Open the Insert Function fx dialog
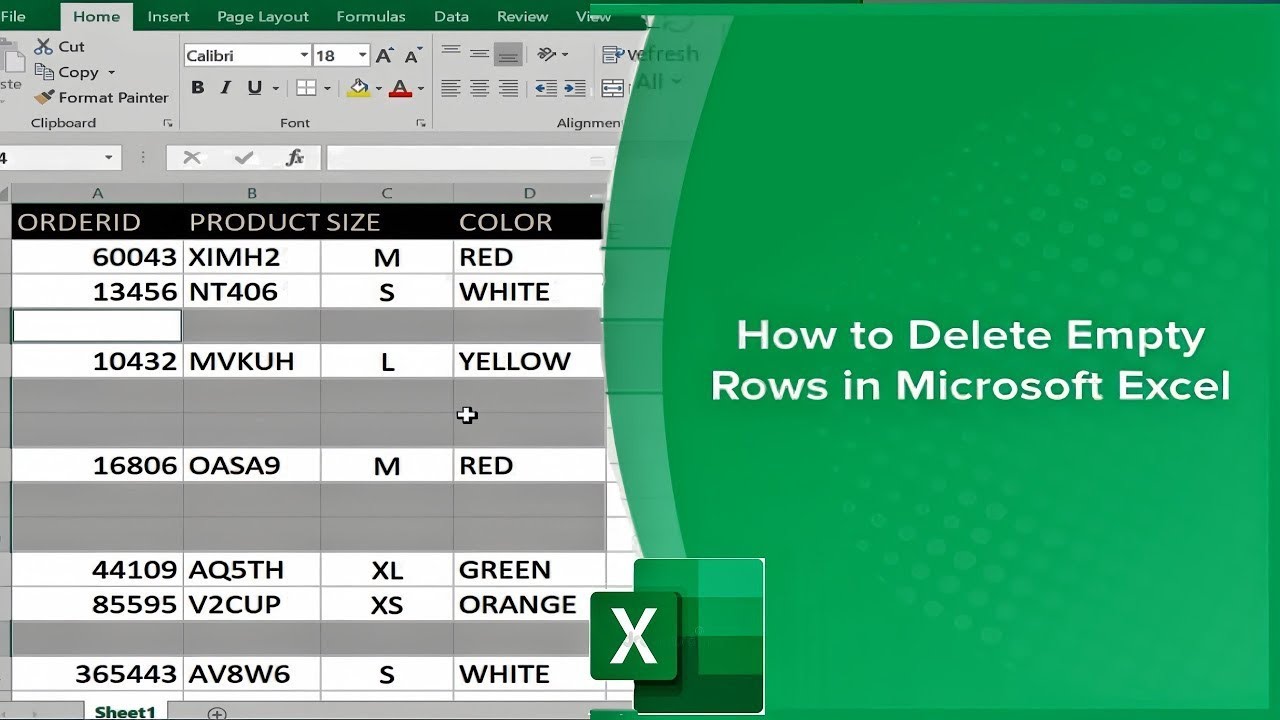1280x720 pixels. [294, 157]
